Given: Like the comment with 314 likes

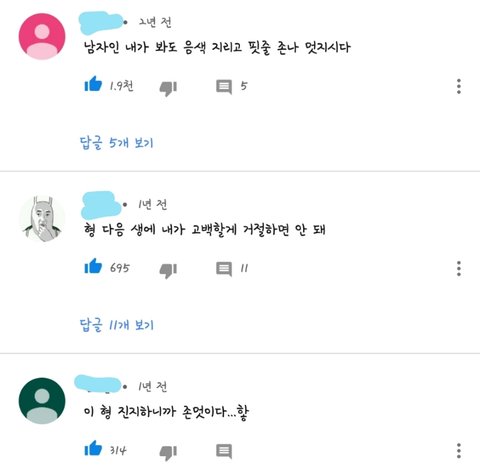Looking at the screenshot, I should point(93,448).
